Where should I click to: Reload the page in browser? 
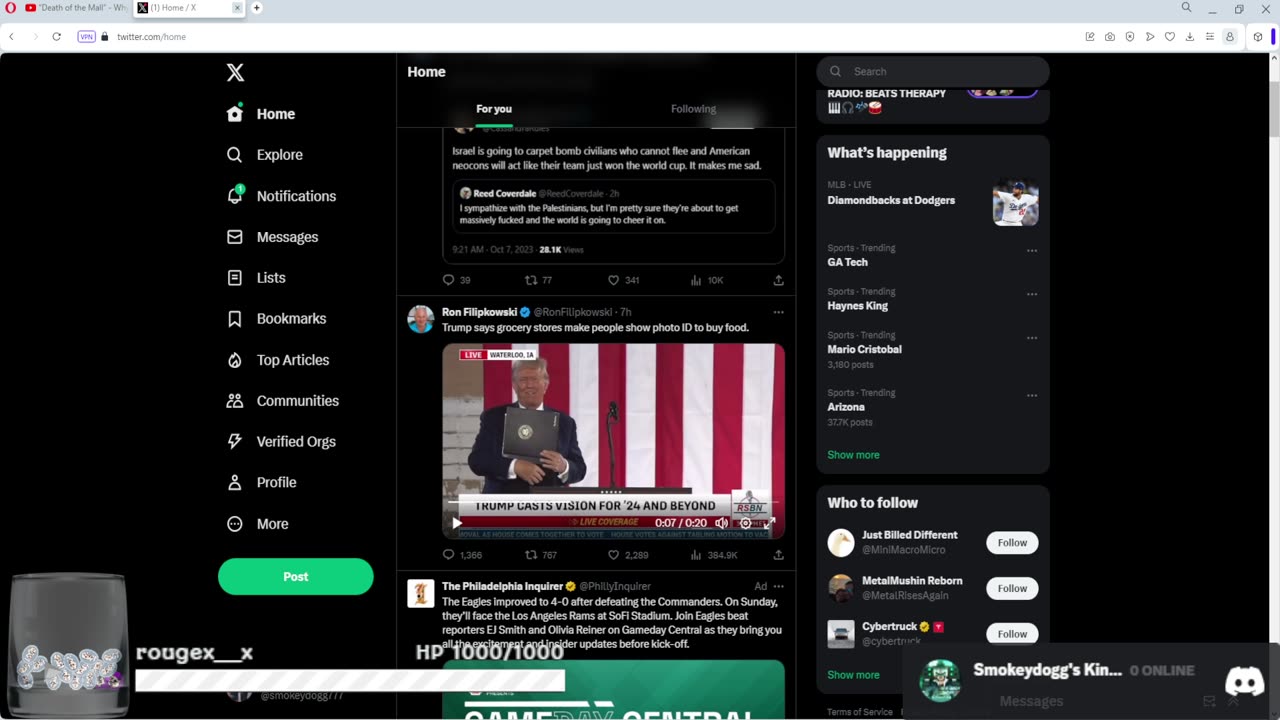tap(57, 37)
